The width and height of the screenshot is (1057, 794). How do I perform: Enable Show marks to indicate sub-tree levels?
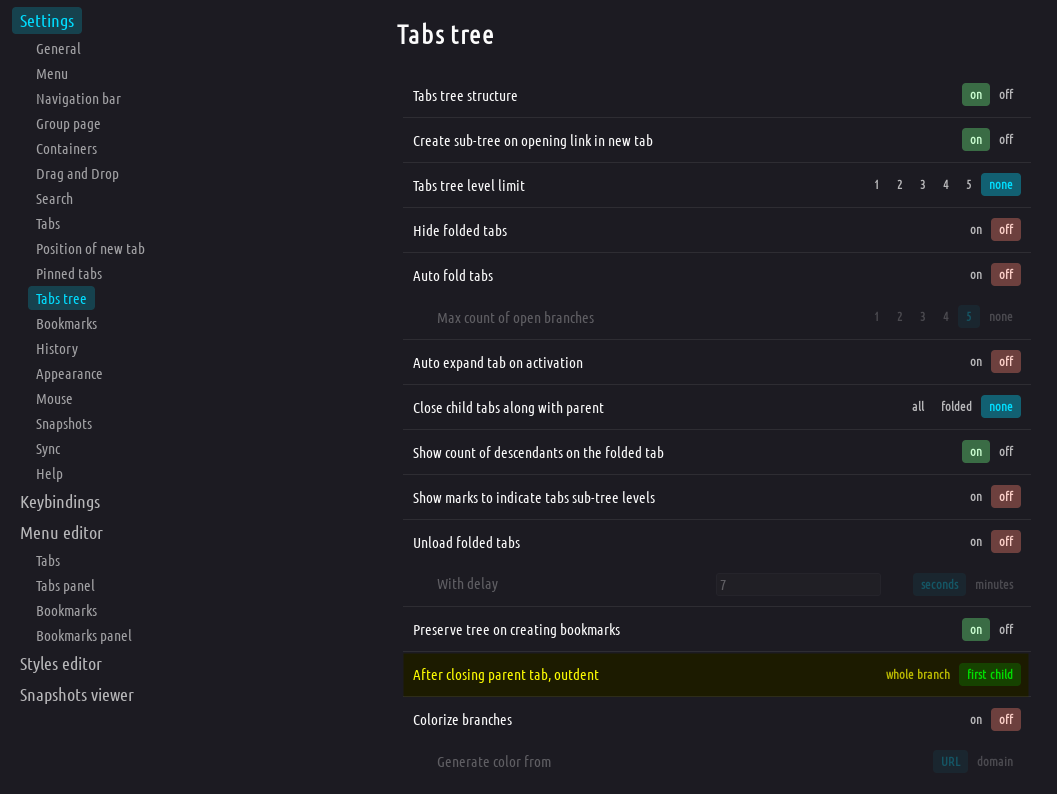pos(975,497)
